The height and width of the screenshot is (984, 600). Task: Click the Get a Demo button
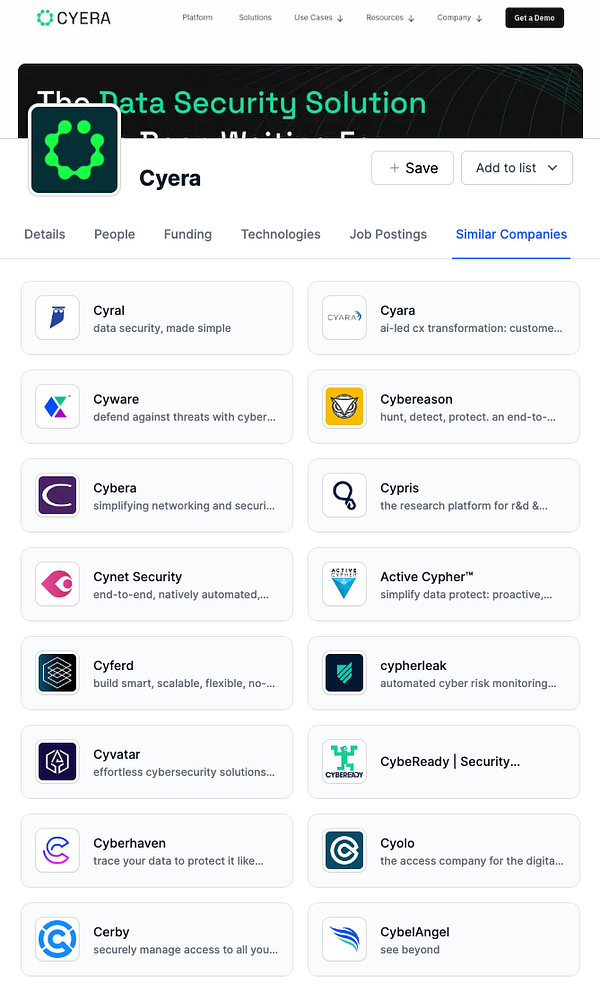point(535,18)
